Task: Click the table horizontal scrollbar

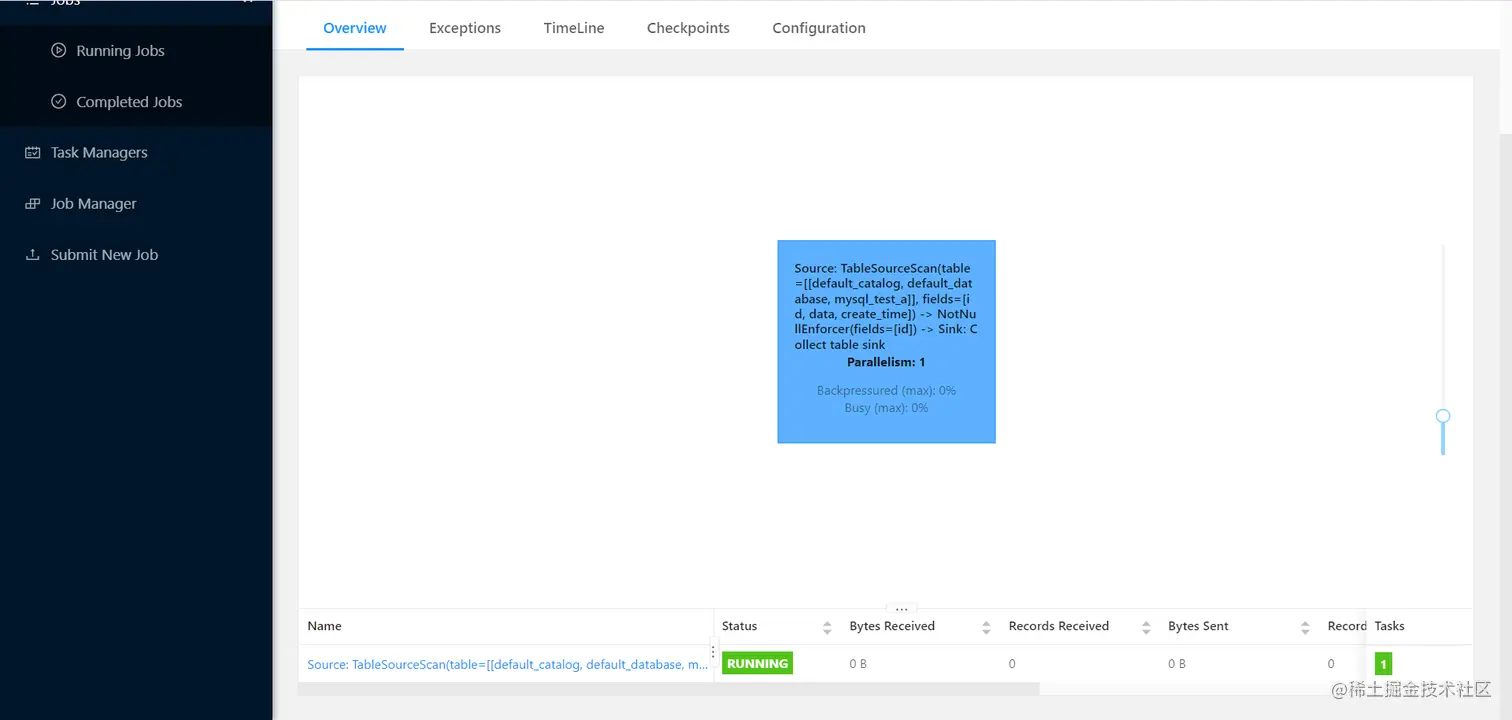Action: (669, 688)
